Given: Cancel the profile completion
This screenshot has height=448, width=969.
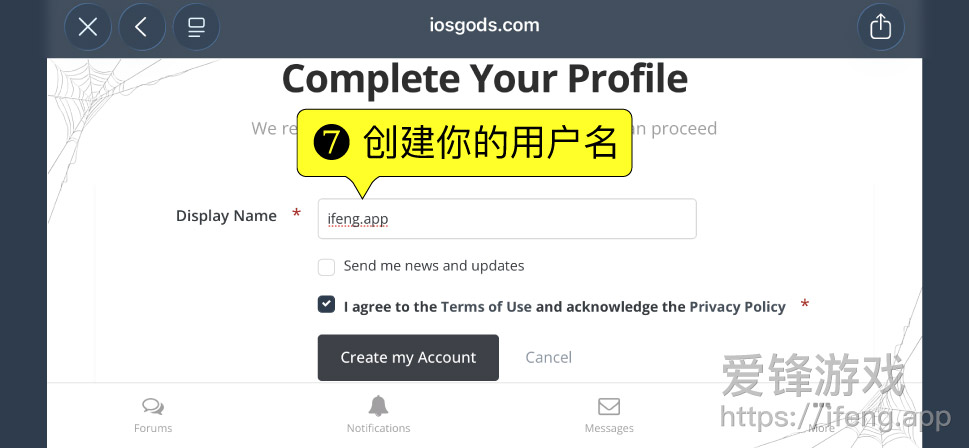Looking at the screenshot, I should pyautogui.click(x=548, y=357).
